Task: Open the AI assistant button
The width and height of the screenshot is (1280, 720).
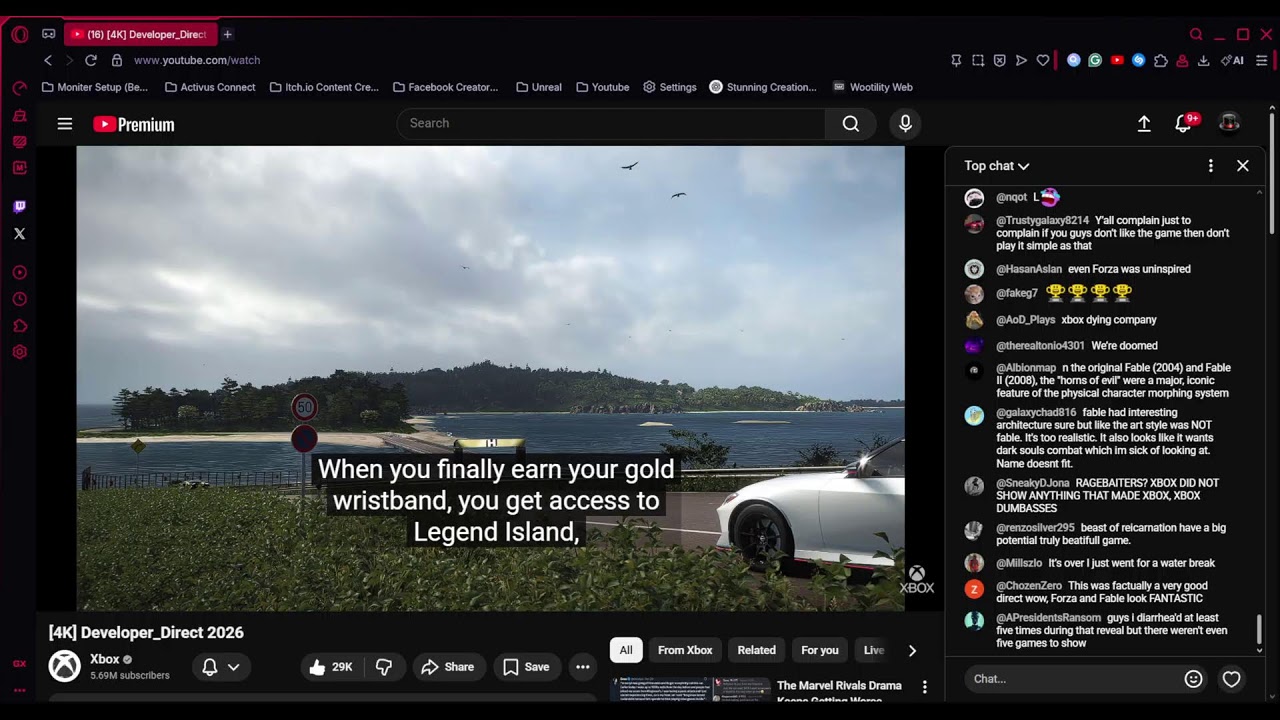Action: click(1232, 60)
